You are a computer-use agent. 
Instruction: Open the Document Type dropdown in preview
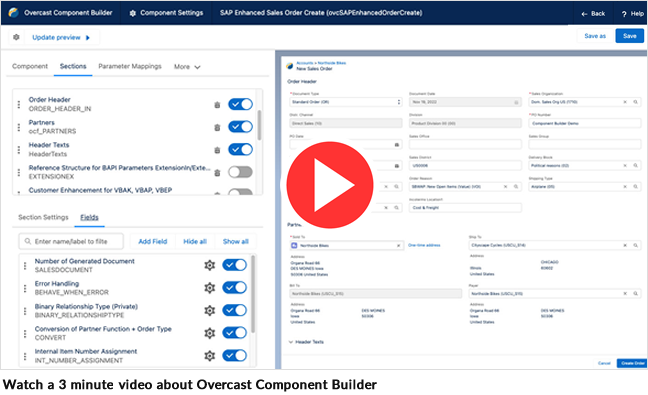point(345,102)
